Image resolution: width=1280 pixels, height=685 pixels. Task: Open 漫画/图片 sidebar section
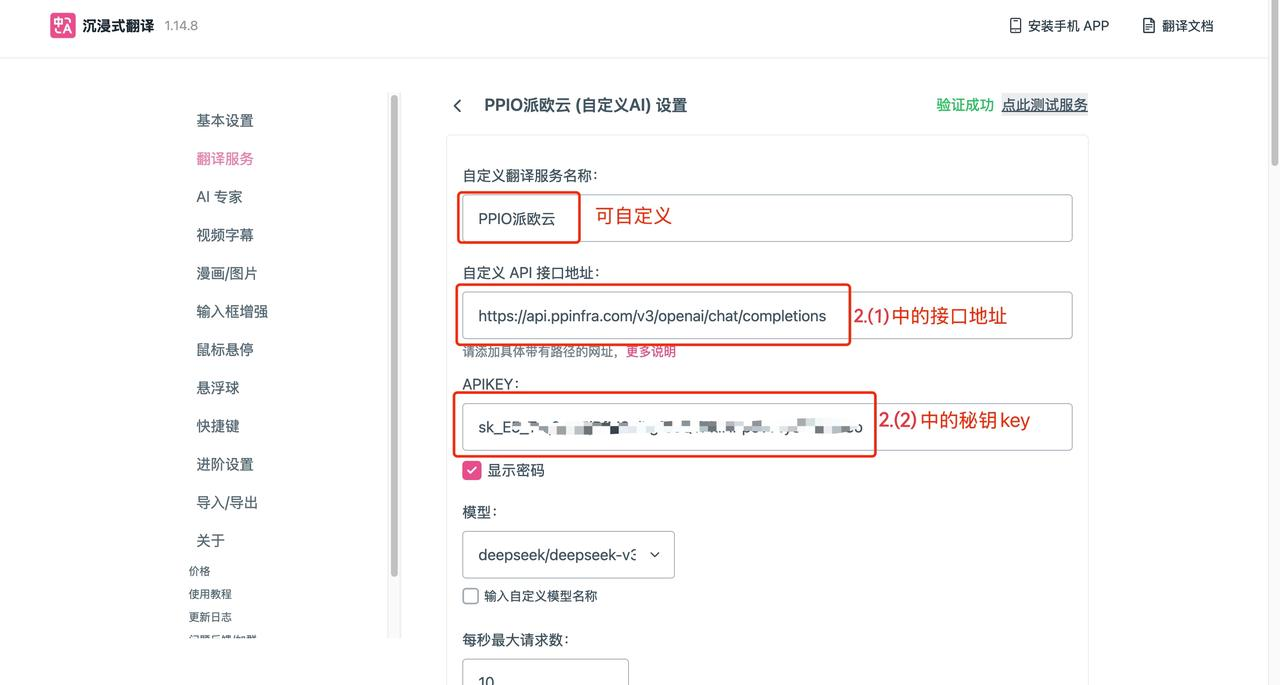pos(227,273)
